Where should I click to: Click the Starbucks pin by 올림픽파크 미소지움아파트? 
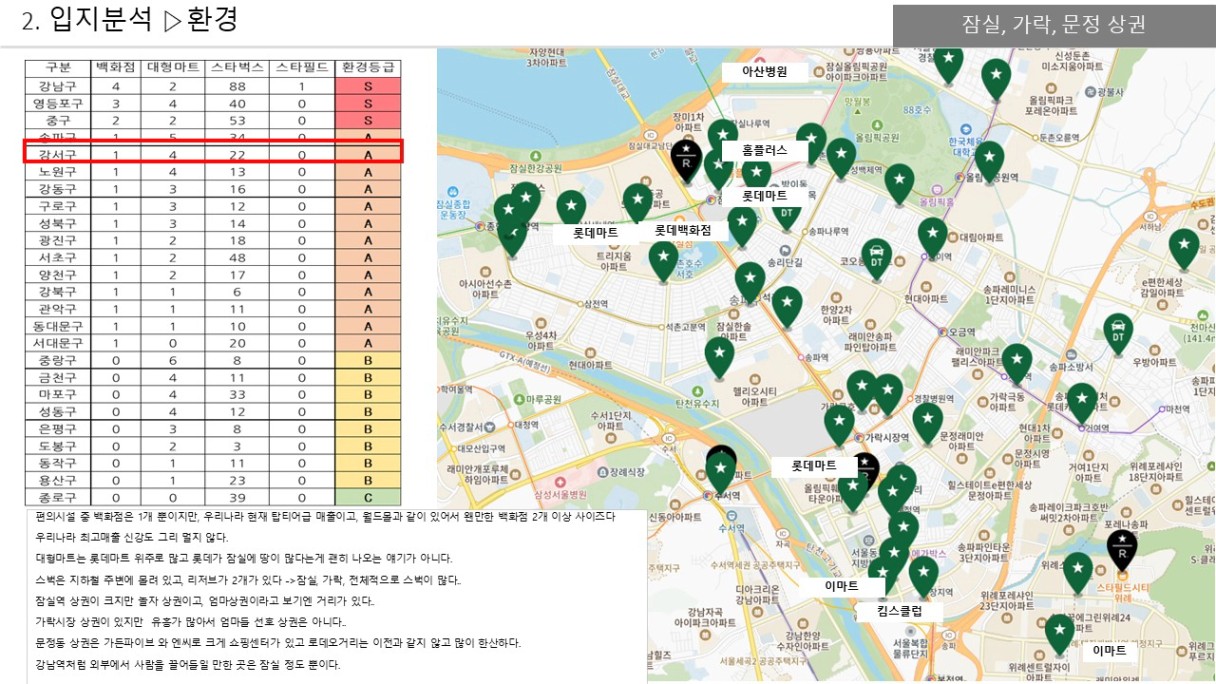995,78
